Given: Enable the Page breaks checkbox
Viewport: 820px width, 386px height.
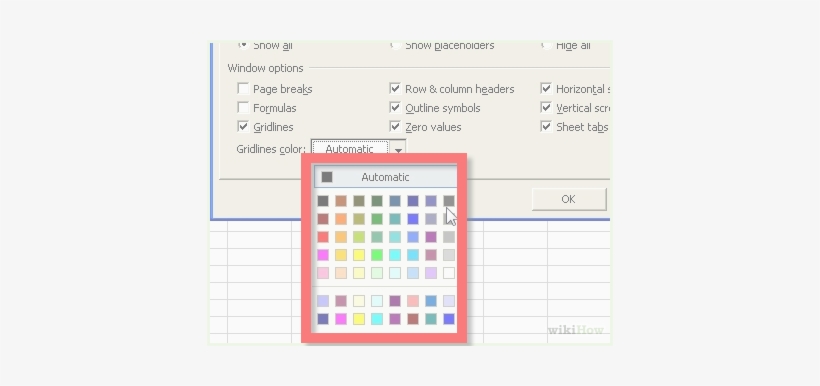Looking at the screenshot, I should (x=243, y=88).
